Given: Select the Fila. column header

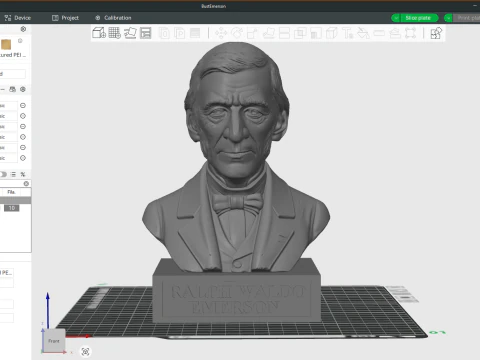Looking at the screenshot, I should click(12, 192).
